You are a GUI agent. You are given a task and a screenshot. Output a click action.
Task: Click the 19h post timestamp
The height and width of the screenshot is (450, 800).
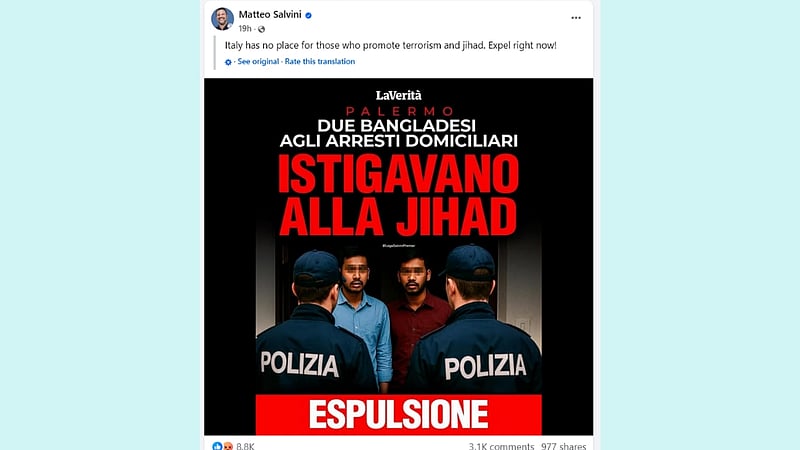pos(245,29)
